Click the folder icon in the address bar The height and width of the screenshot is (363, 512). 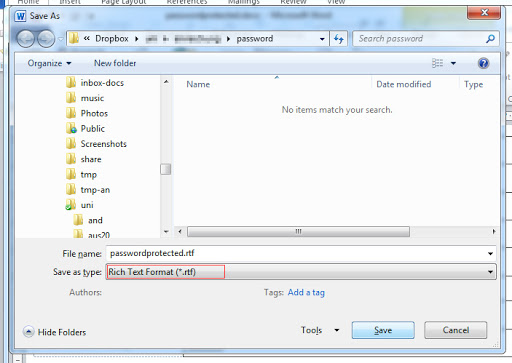click(74, 39)
